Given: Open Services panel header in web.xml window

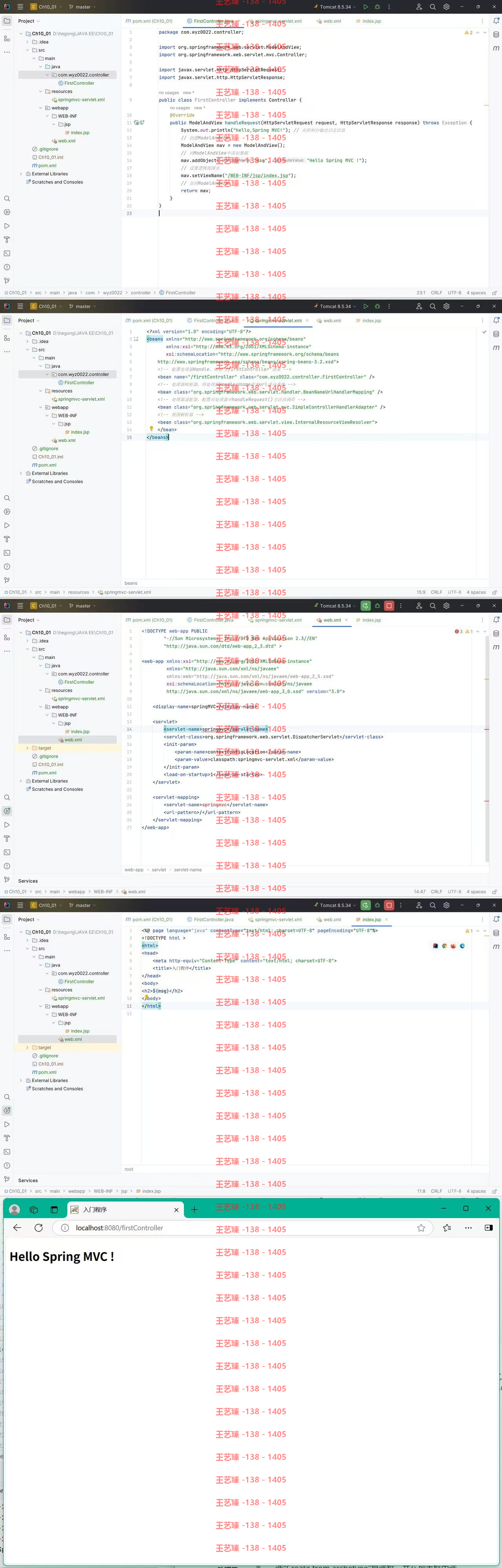Looking at the screenshot, I should click(28, 881).
